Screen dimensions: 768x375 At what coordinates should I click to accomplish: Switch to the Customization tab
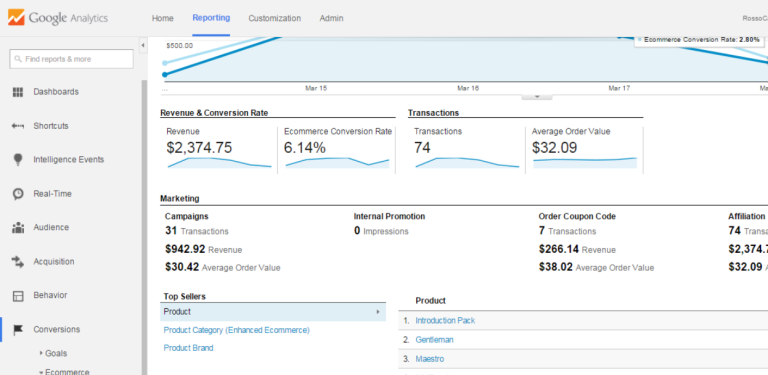point(274,18)
